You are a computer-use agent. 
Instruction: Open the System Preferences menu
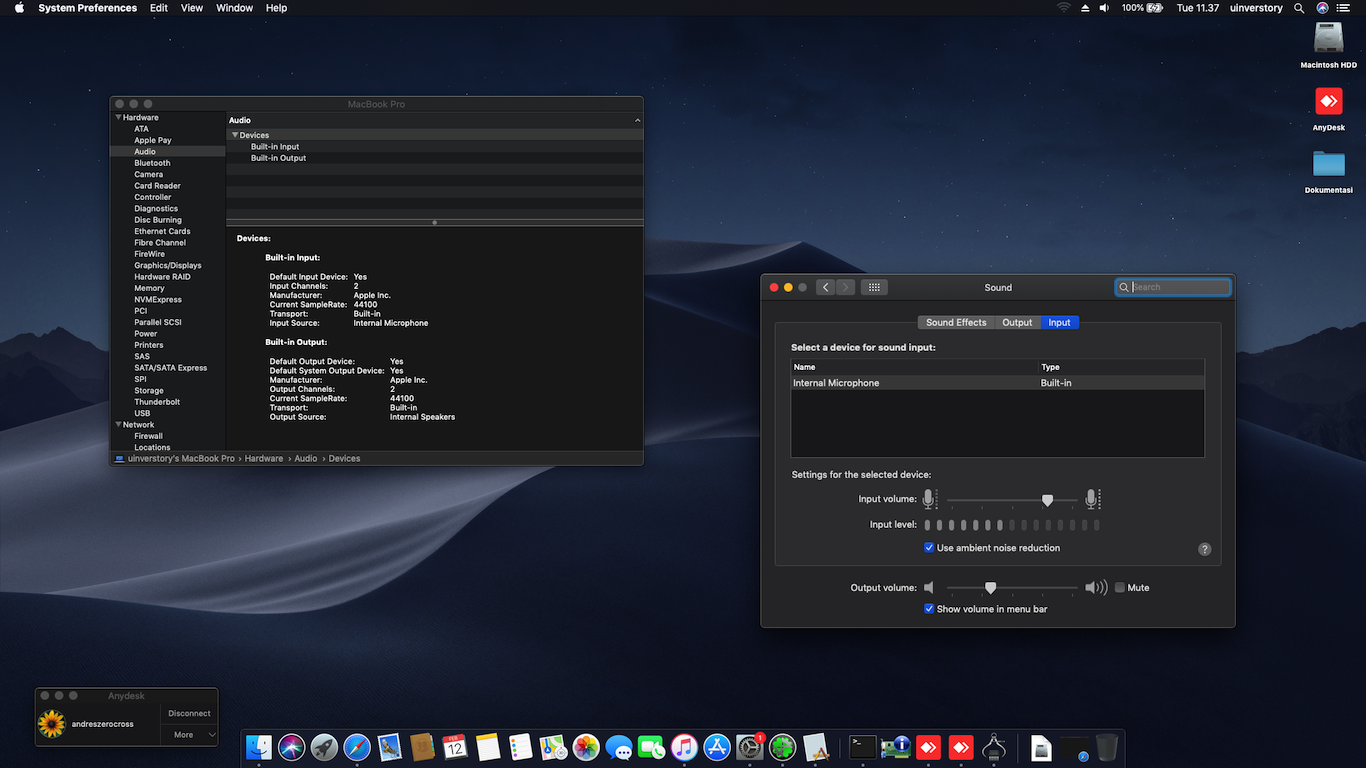pyautogui.click(x=88, y=8)
